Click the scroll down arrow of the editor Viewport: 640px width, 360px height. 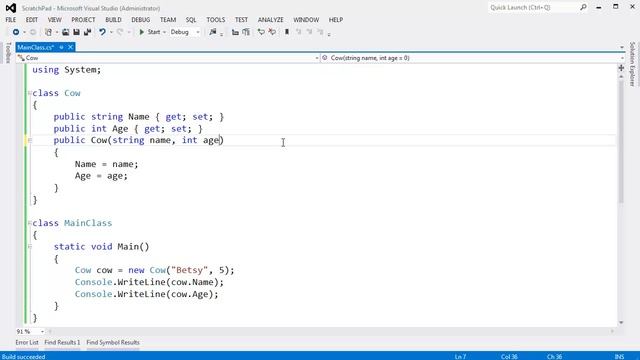coord(621,322)
